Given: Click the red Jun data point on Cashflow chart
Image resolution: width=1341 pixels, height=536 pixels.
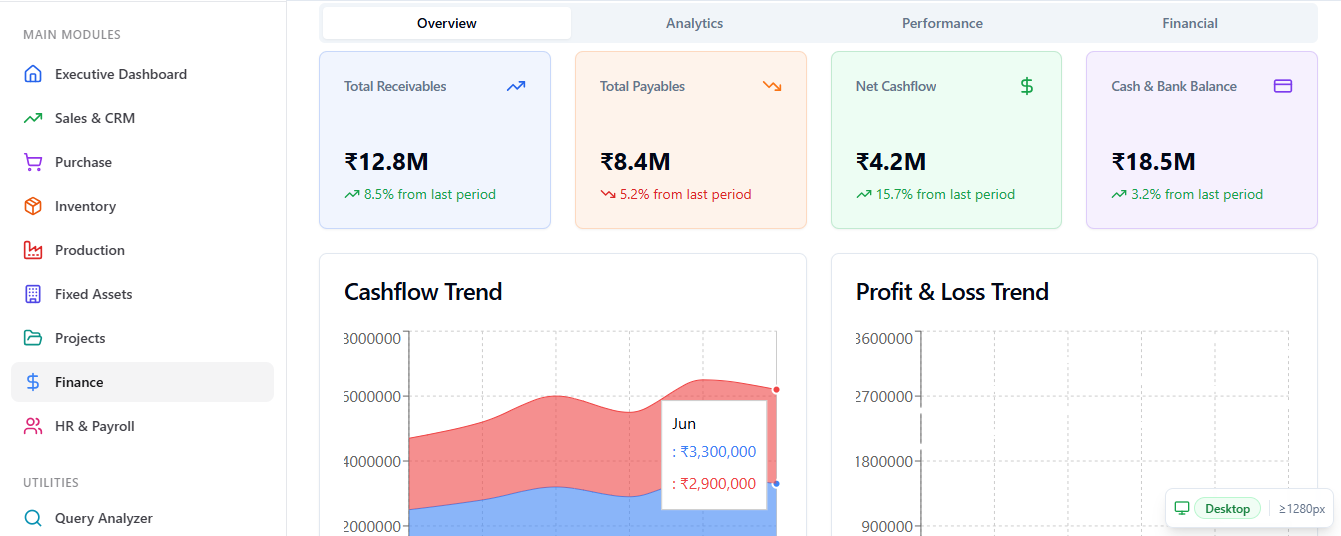Looking at the screenshot, I should pyautogui.click(x=776, y=389).
